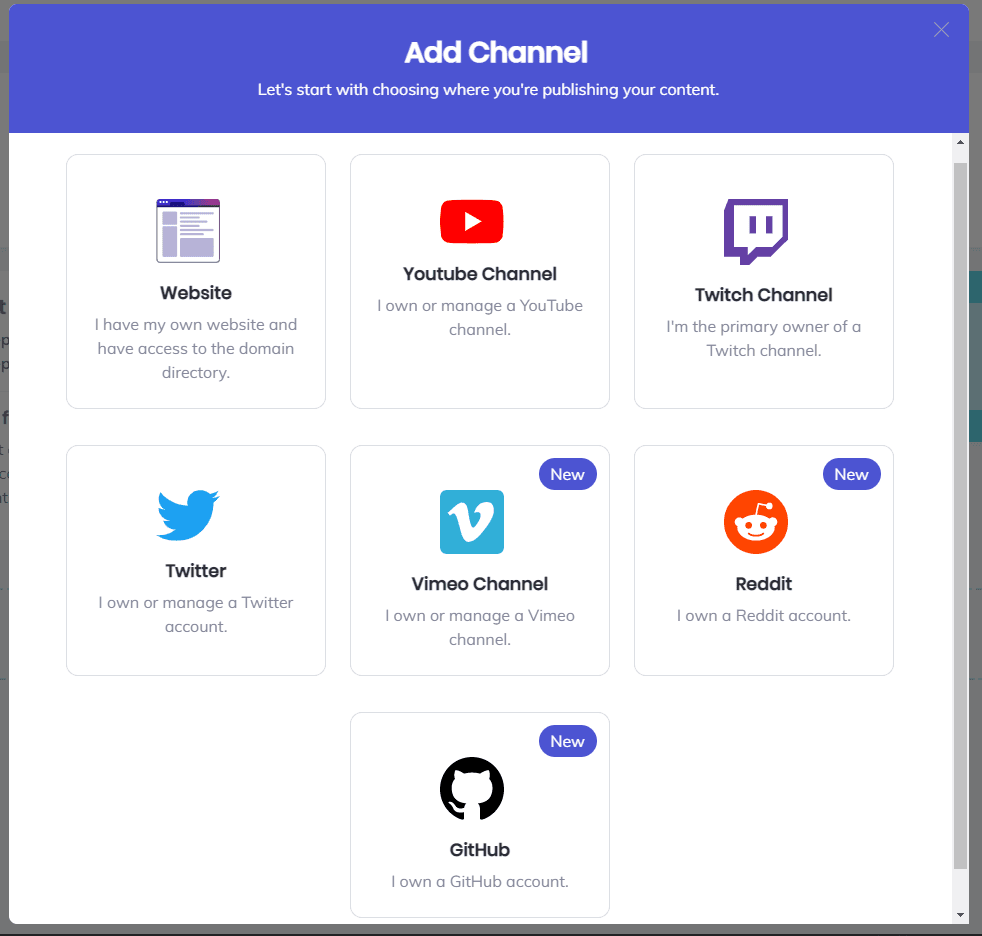
Task: Select the Website card title
Action: point(196,293)
